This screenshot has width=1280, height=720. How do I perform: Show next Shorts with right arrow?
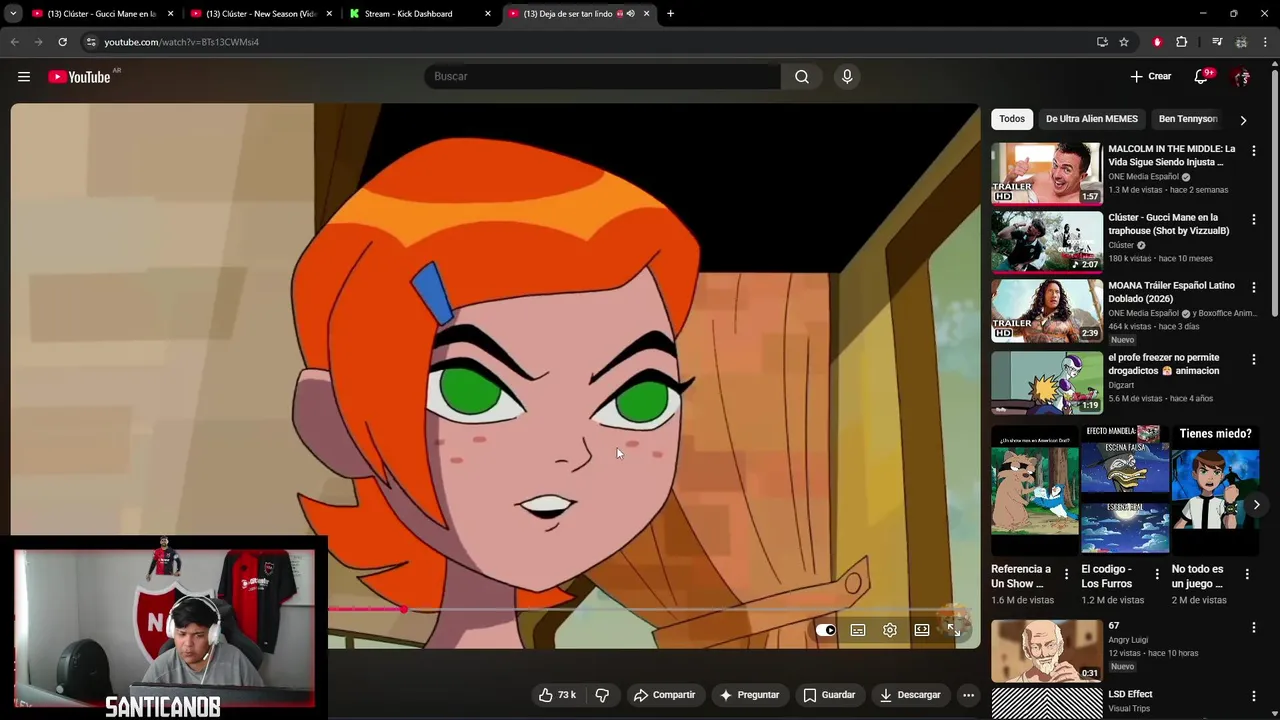point(1256,505)
